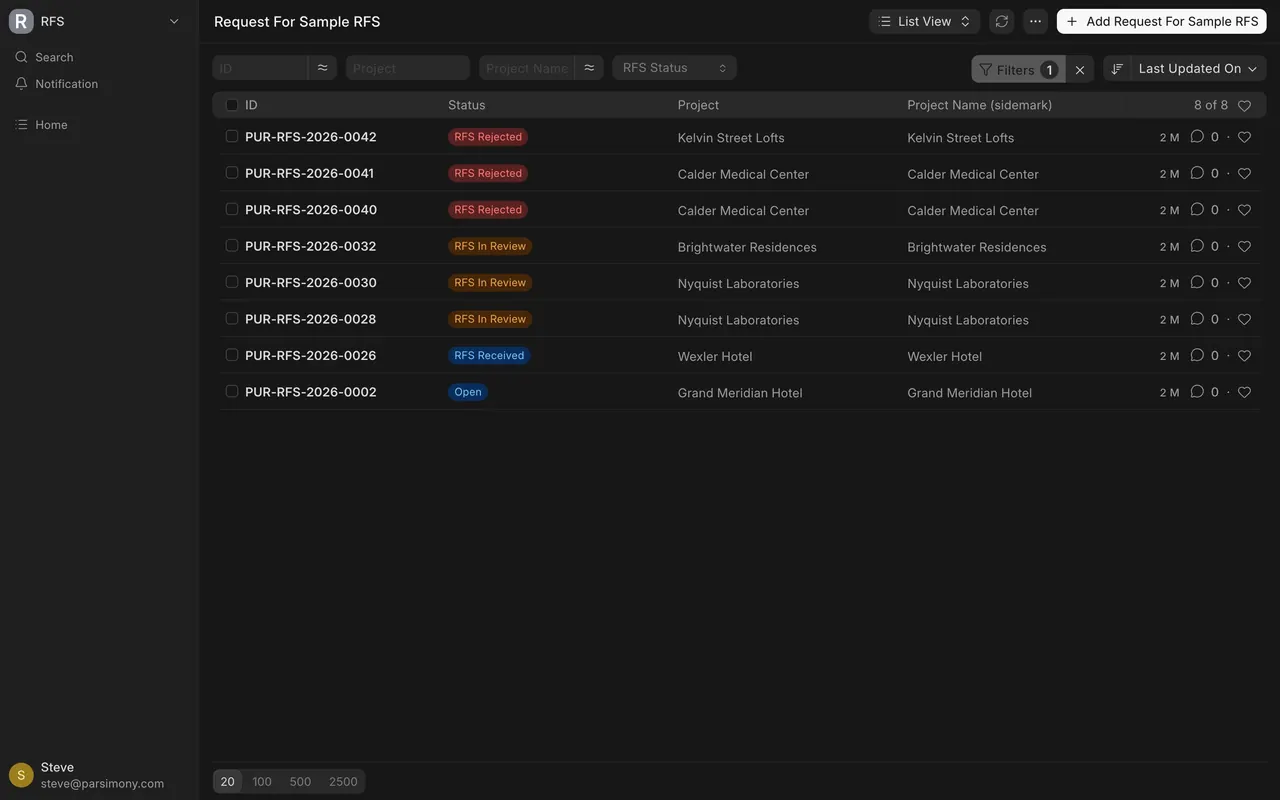Like the PUR-RFS-2026-0042 row heart
Viewport: 1280px width, 800px height.
point(1244,137)
